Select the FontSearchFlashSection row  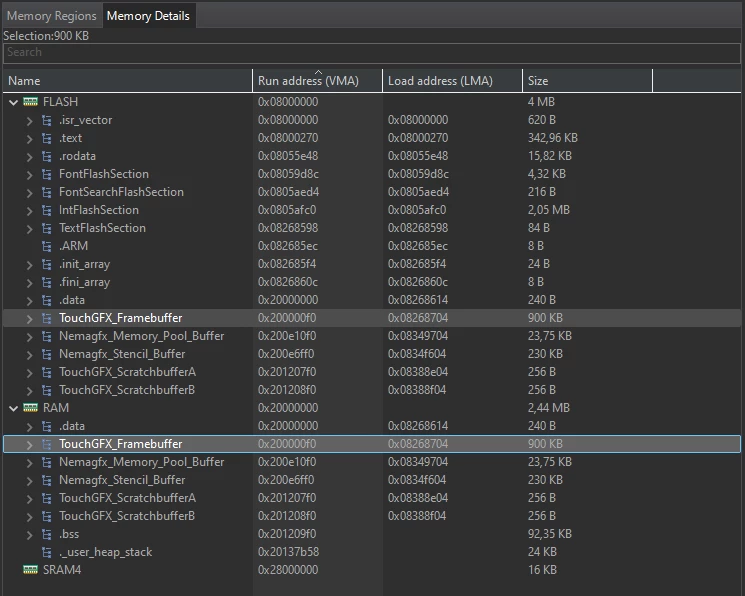coord(372,192)
